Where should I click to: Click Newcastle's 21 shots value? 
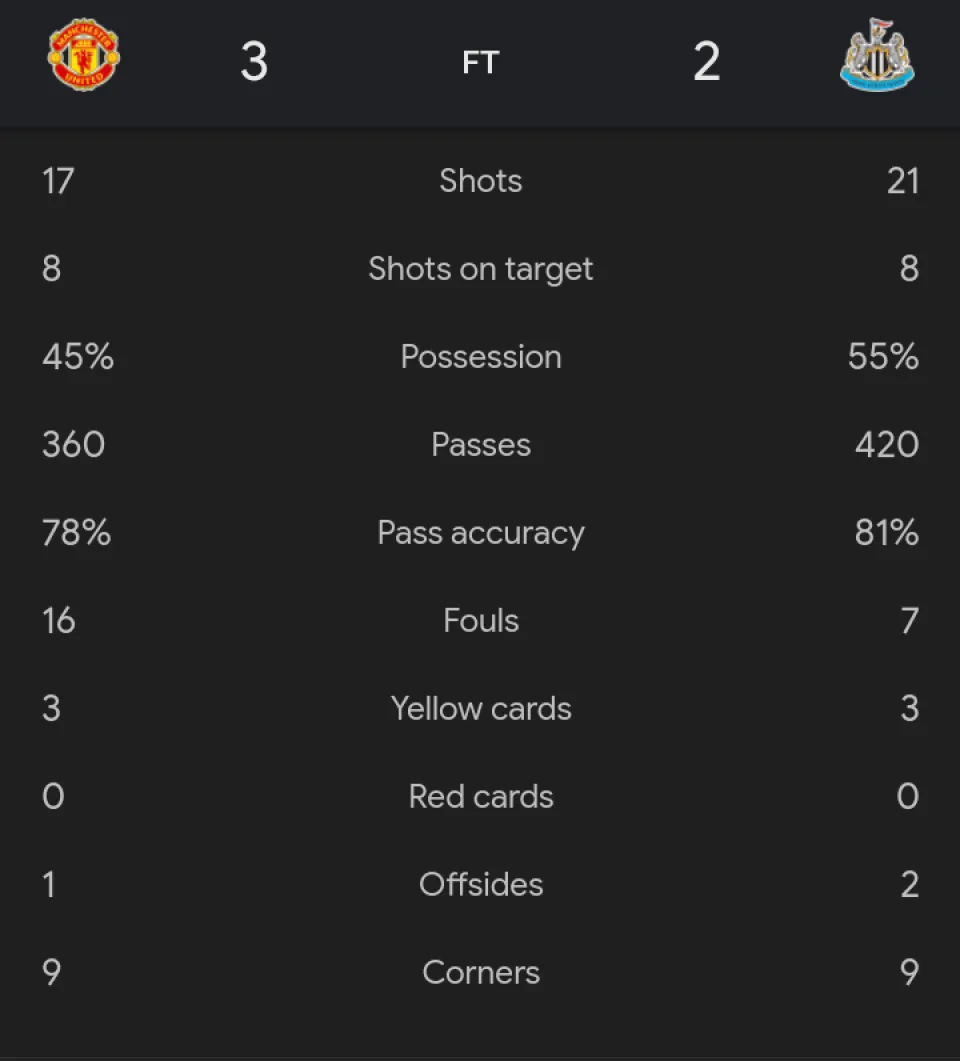(902, 181)
